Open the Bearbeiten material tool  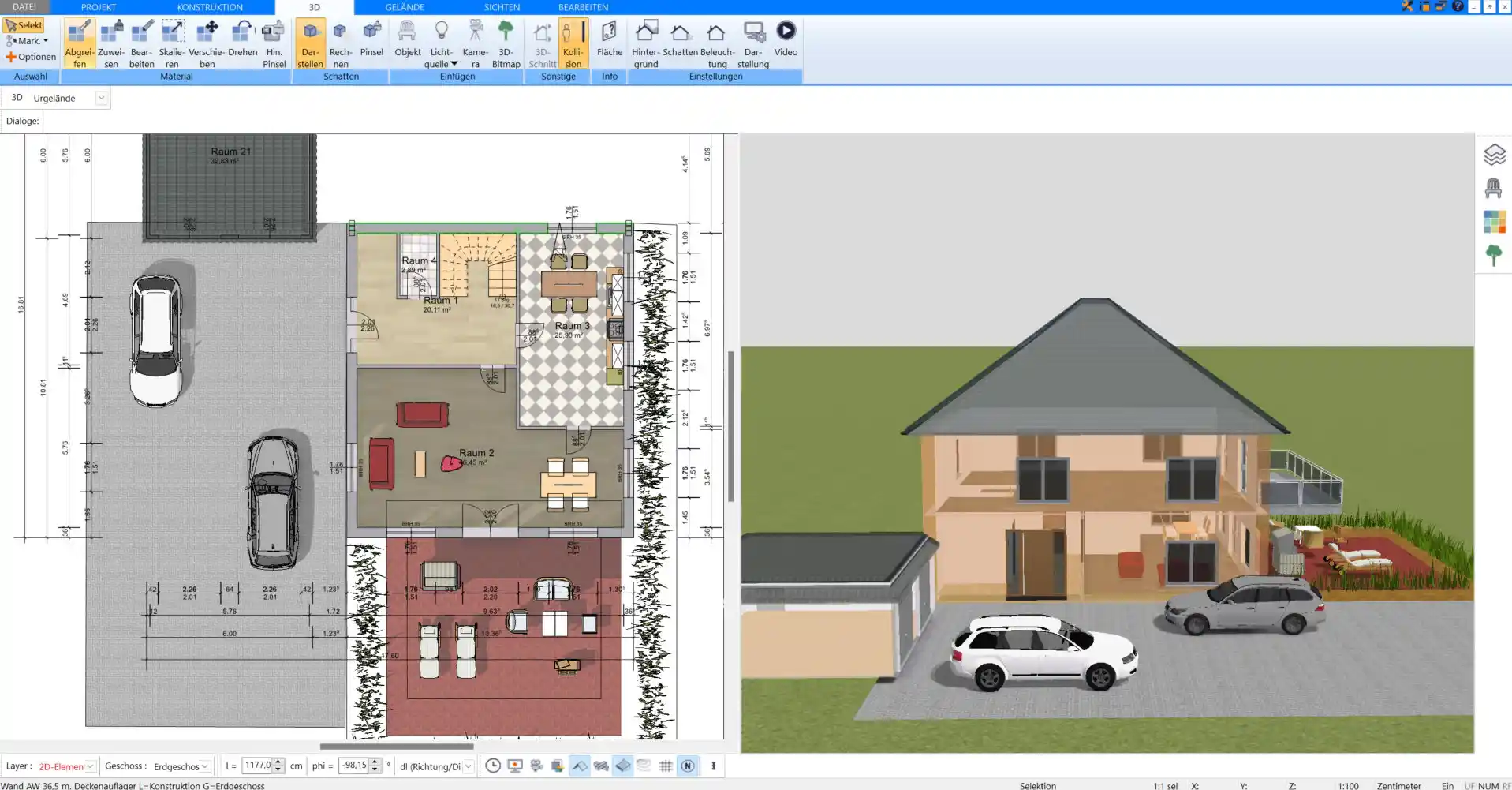142,43
